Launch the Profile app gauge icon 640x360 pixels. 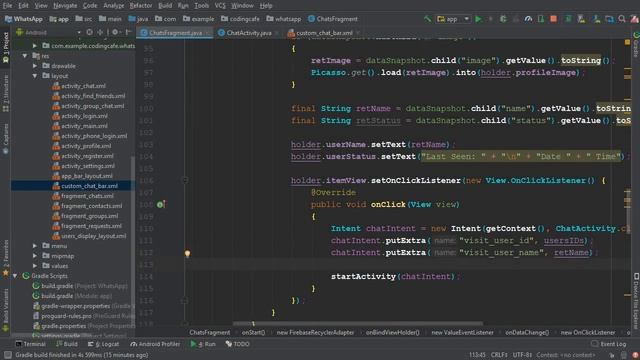[x=528, y=19]
